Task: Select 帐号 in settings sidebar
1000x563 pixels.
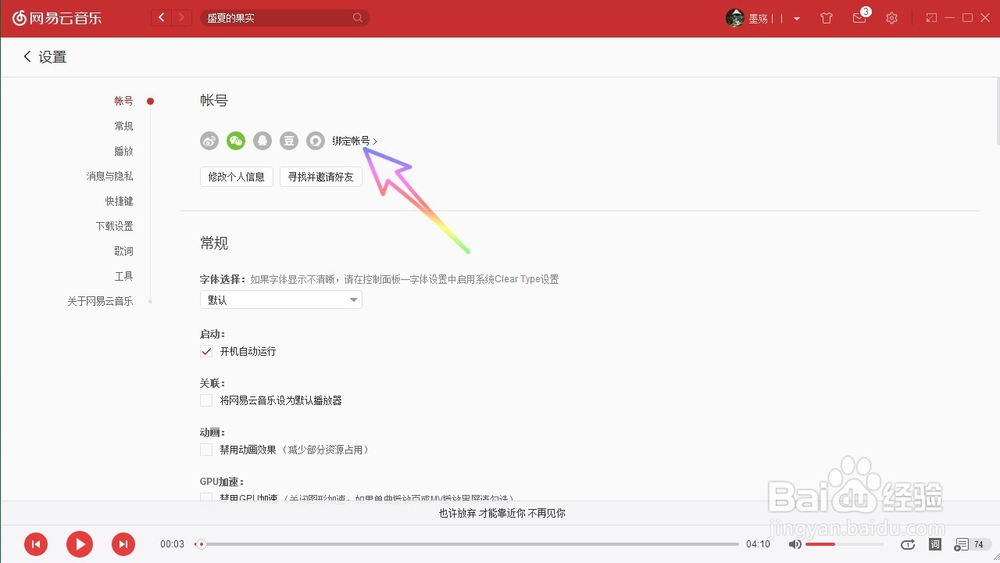Action: [x=124, y=101]
